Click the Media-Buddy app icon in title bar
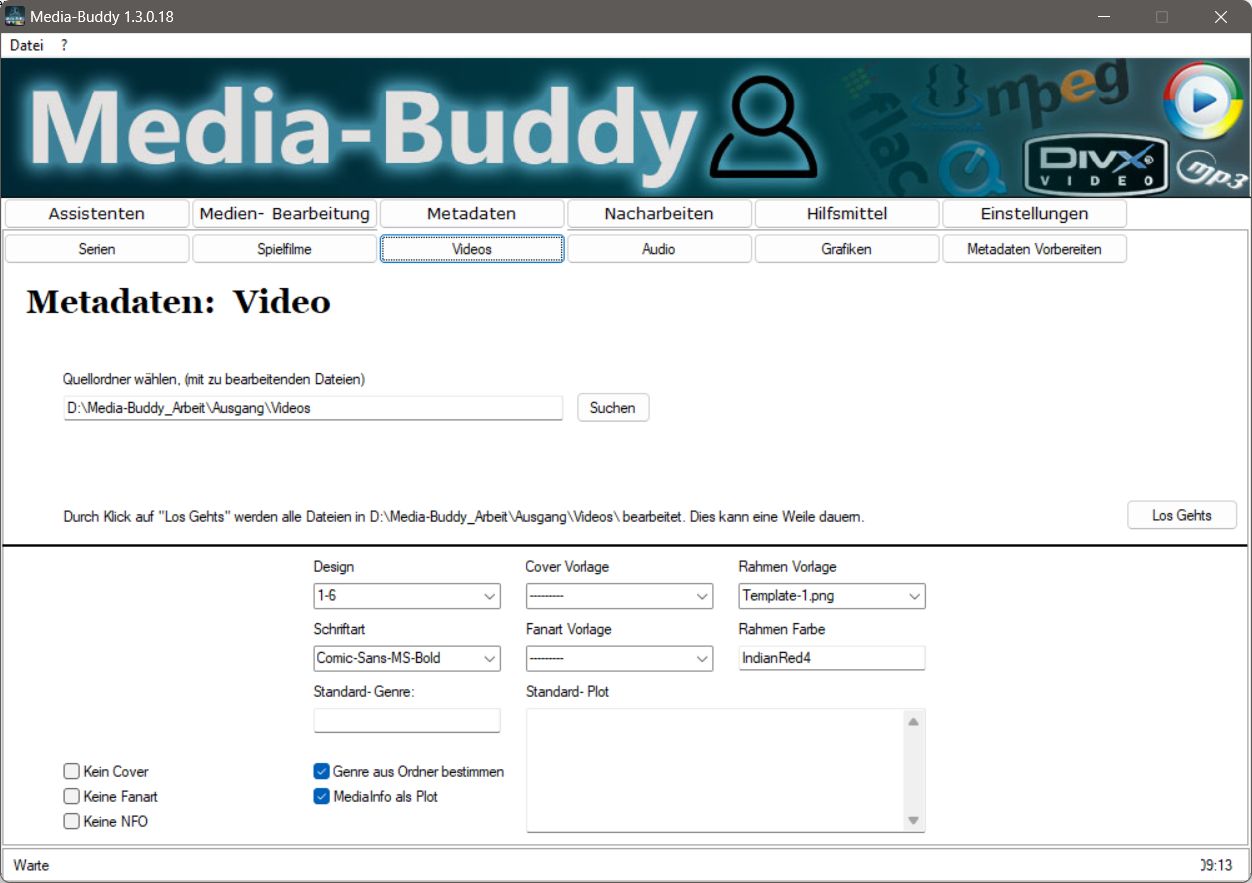 (15, 16)
